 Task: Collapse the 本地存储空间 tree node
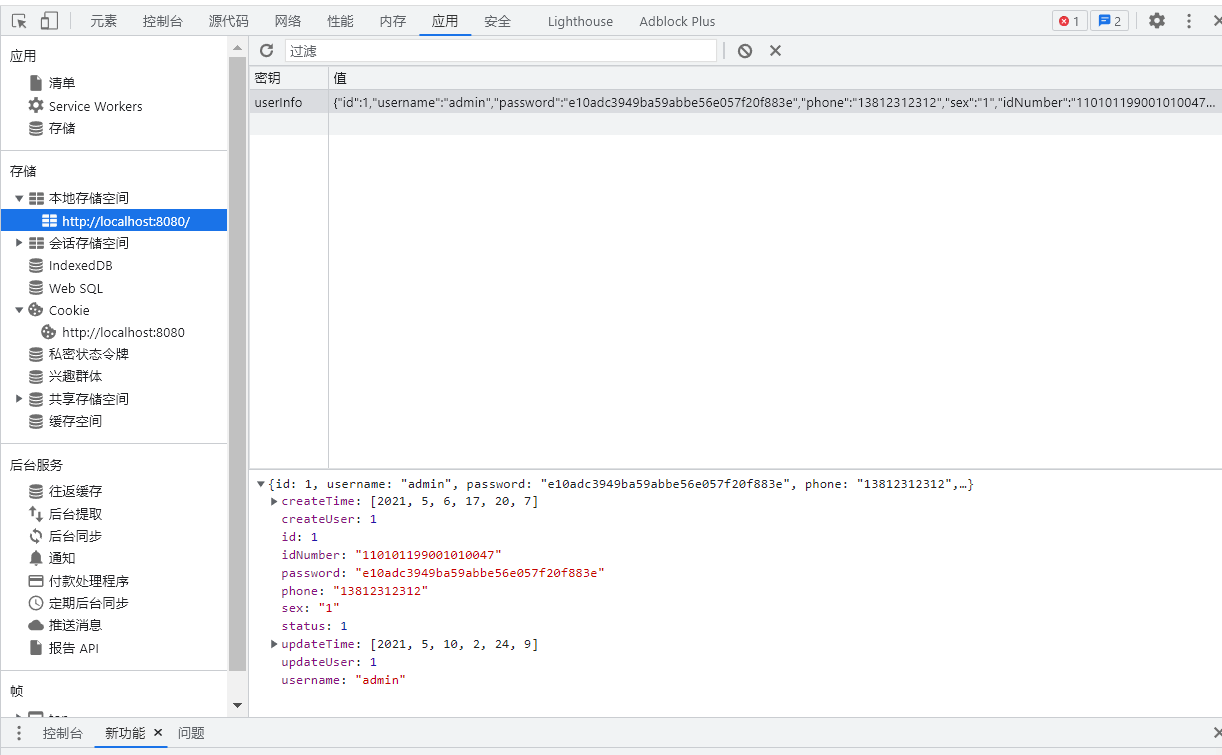tap(19, 198)
